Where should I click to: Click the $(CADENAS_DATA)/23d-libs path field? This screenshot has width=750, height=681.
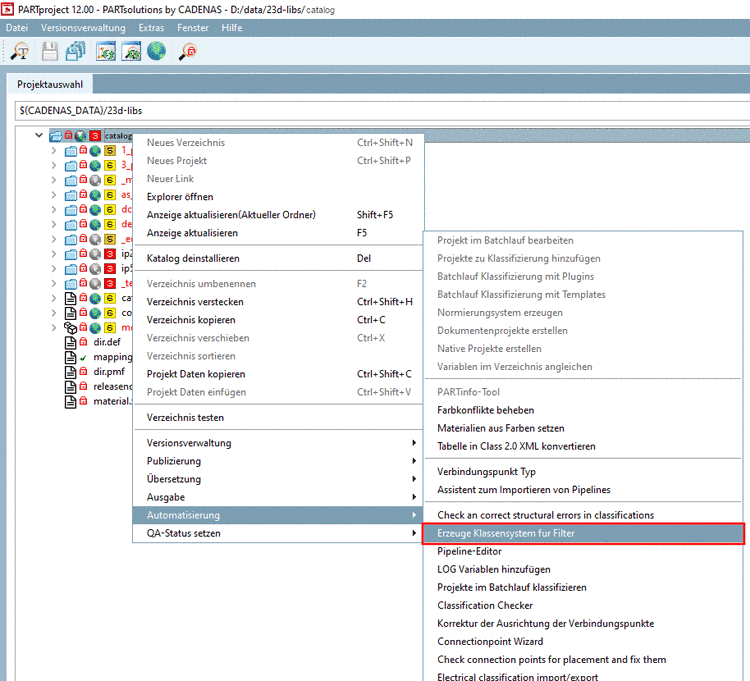pyautogui.click(x=382, y=111)
